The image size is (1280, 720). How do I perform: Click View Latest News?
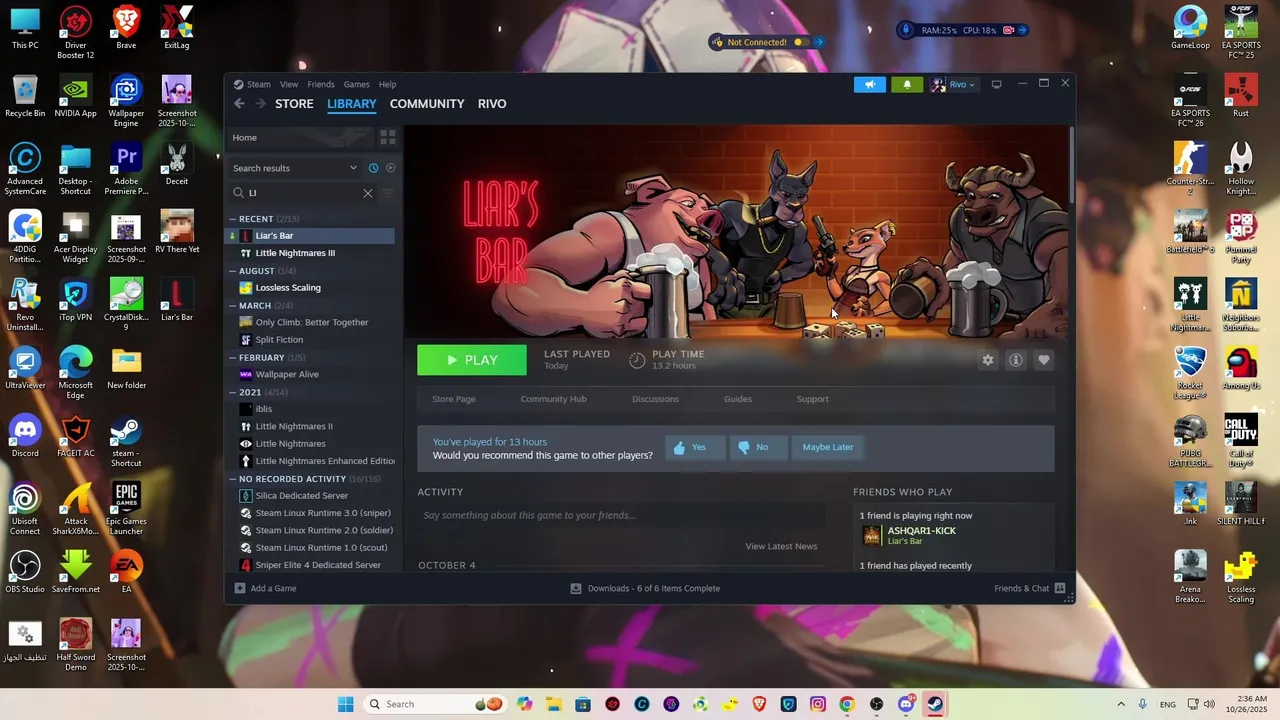pos(781,546)
